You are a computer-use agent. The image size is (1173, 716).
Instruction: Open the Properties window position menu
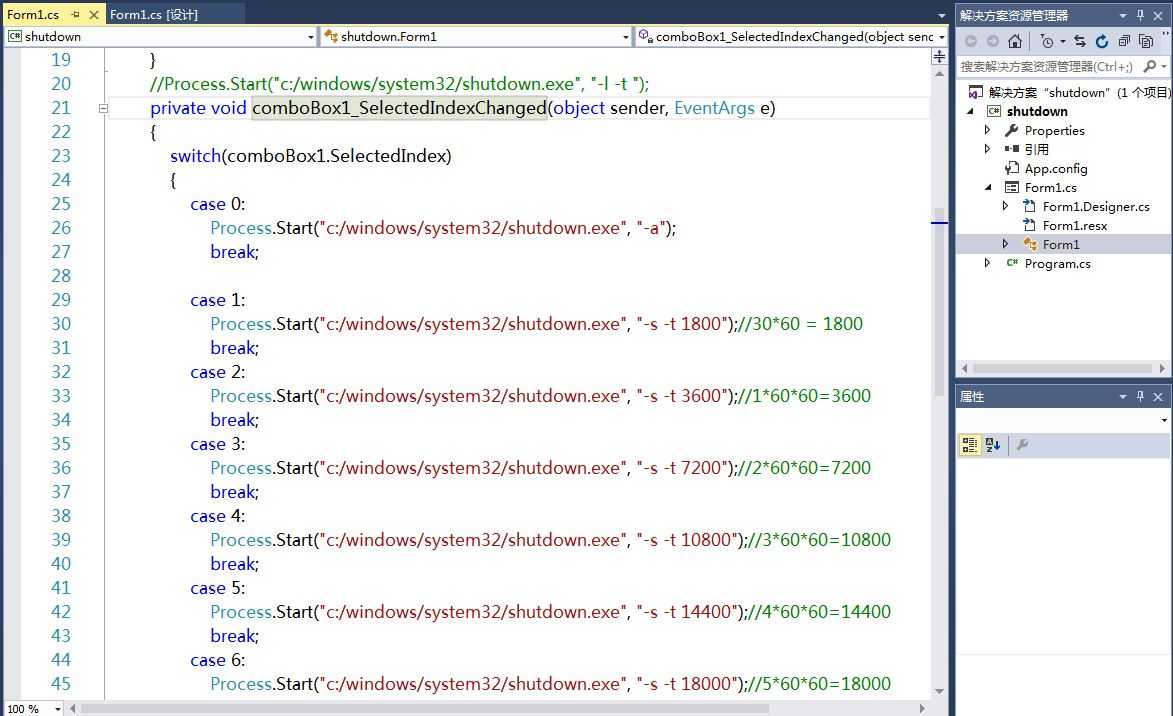pos(1123,397)
